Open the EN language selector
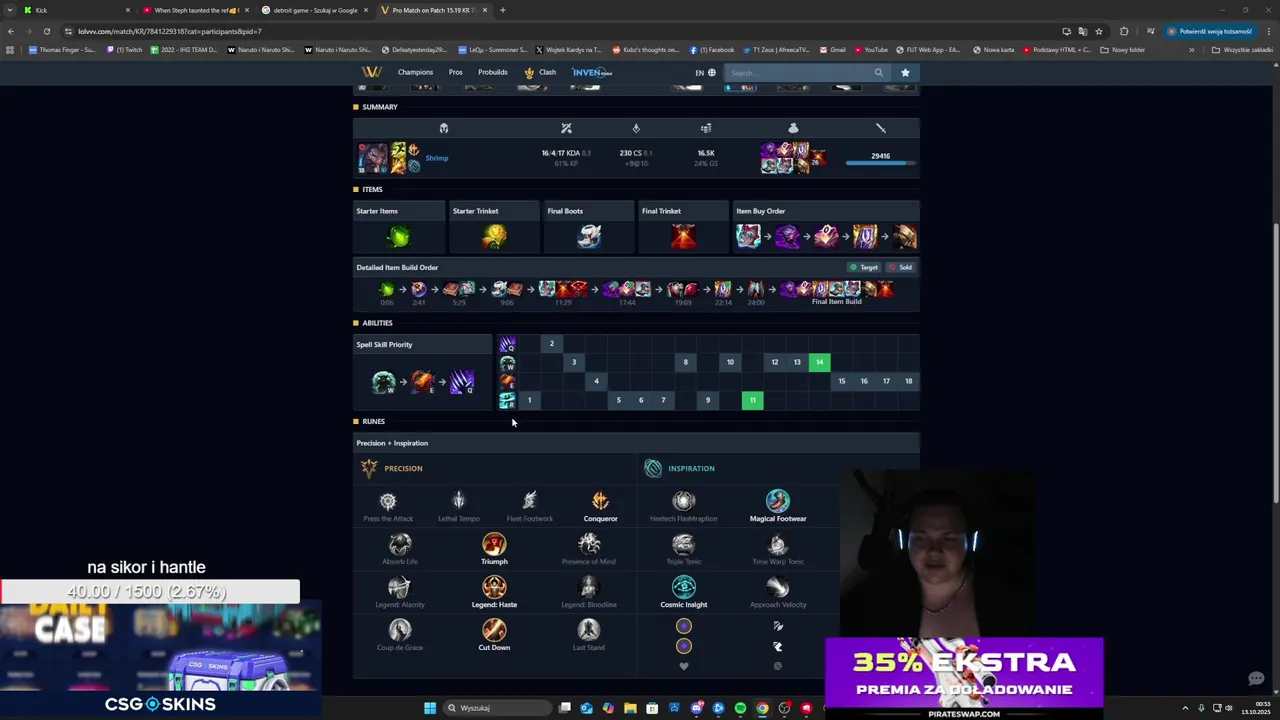 [x=705, y=72]
